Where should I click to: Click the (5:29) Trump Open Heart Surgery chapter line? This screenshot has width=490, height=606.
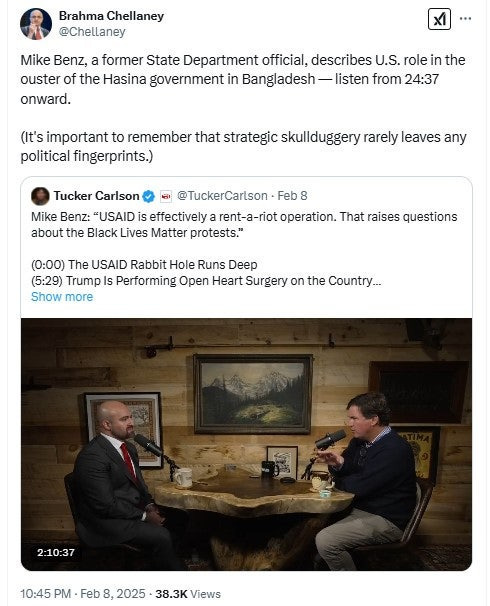pyautogui.click(x=206, y=281)
